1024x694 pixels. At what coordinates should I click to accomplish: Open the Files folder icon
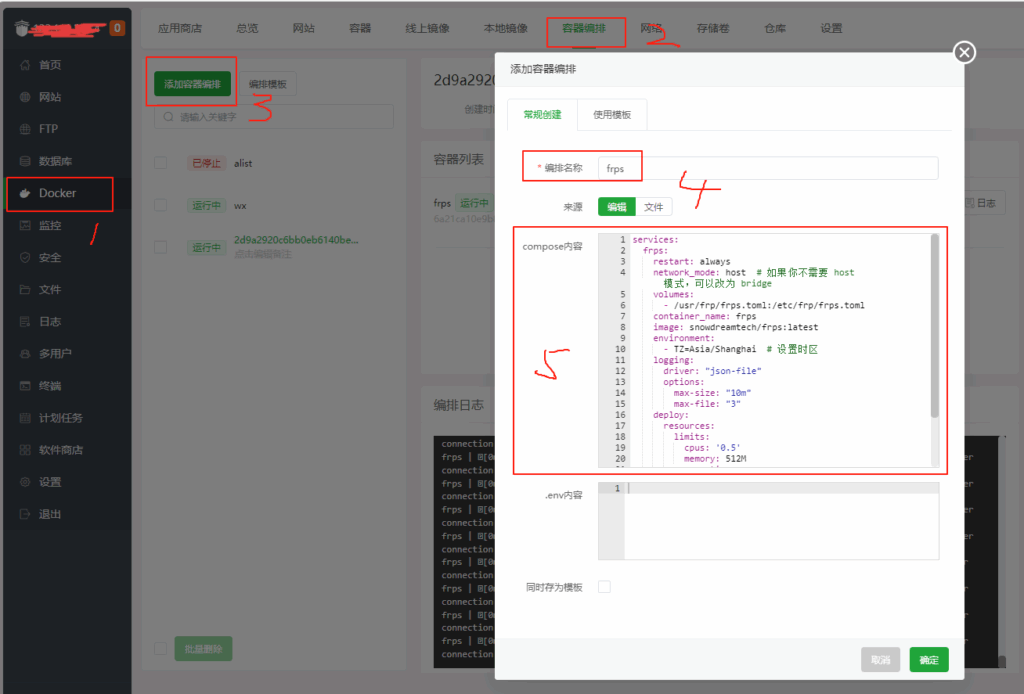(26, 289)
